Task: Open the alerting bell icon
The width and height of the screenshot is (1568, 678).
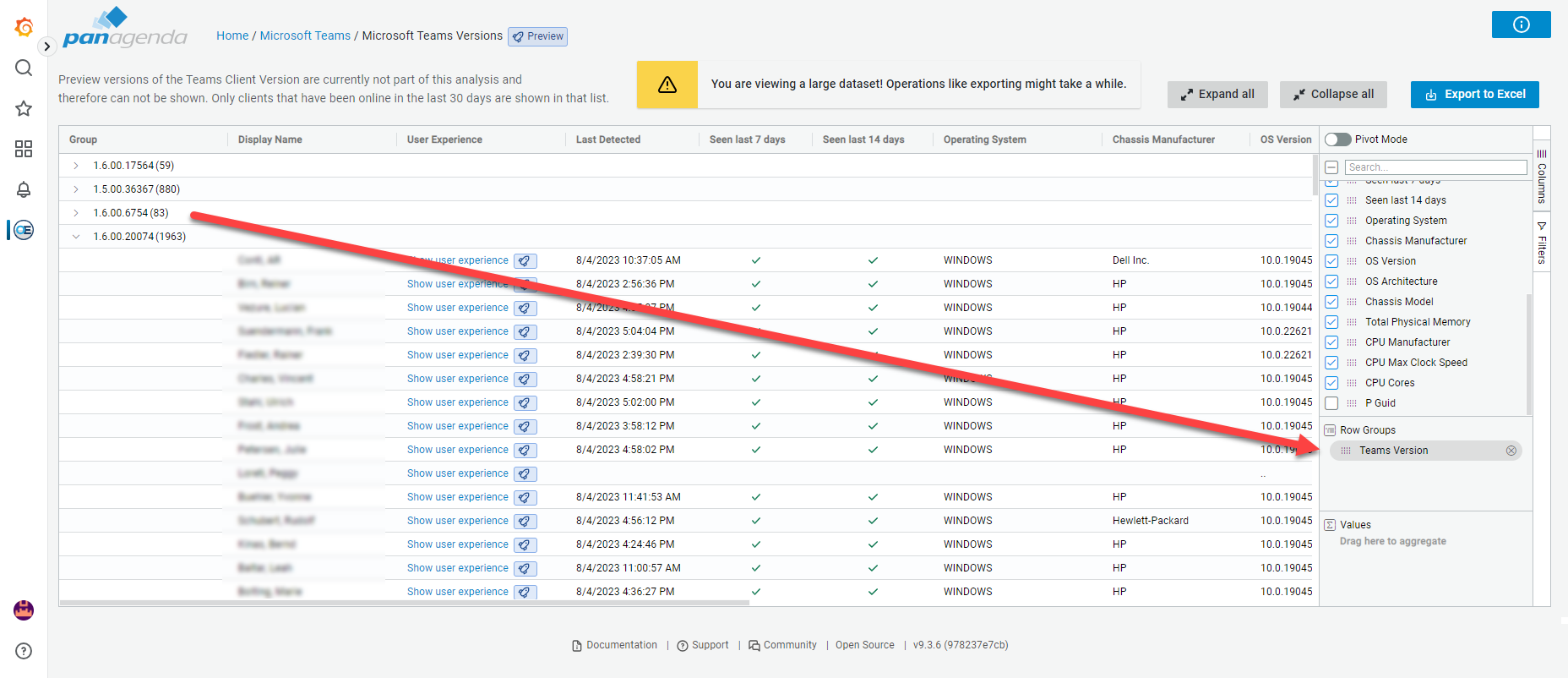Action: 24,189
